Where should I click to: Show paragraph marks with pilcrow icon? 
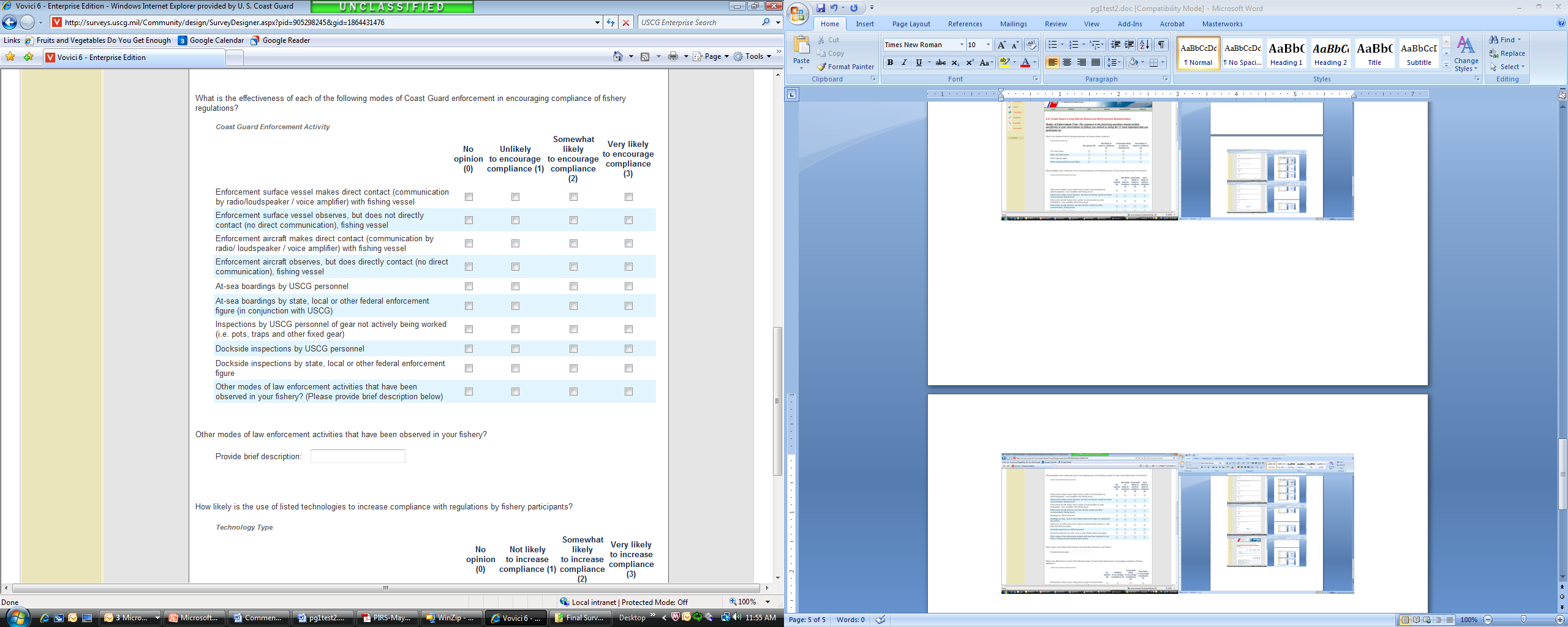pos(1161,45)
